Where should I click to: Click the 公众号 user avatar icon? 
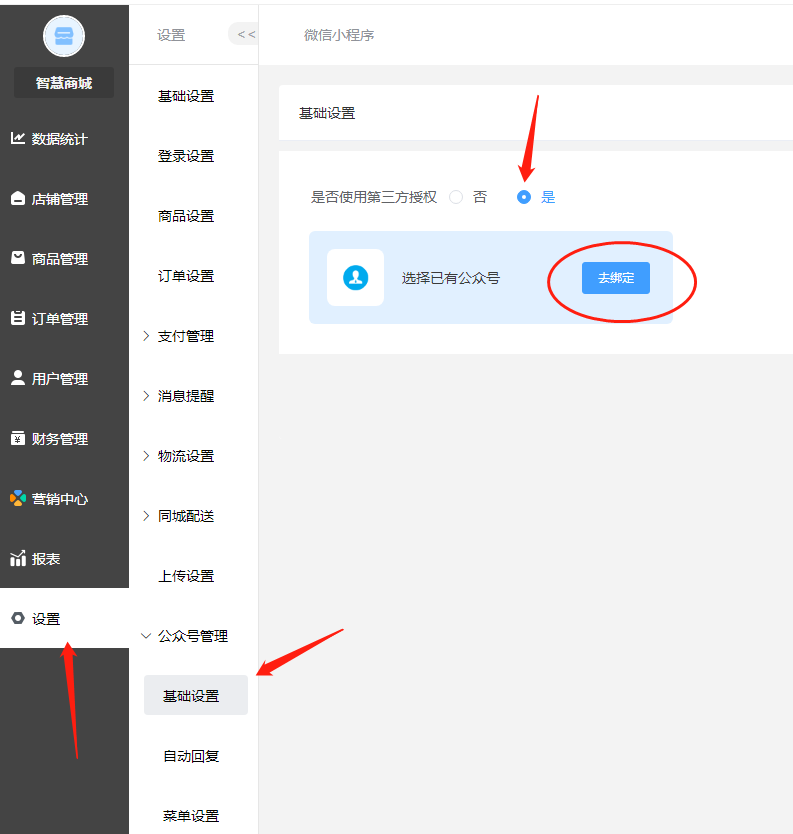(355, 277)
